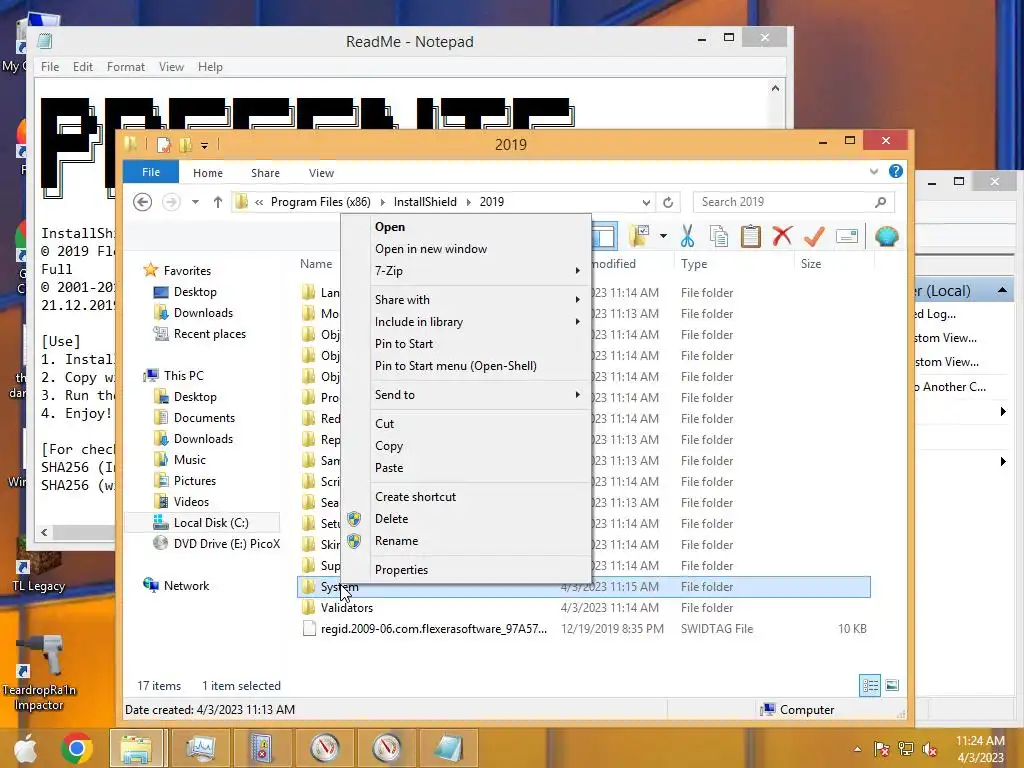1024x768 pixels.
Task: Click the Explorer Help question mark icon
Action: pyautogui.click(x=895, y=171)
